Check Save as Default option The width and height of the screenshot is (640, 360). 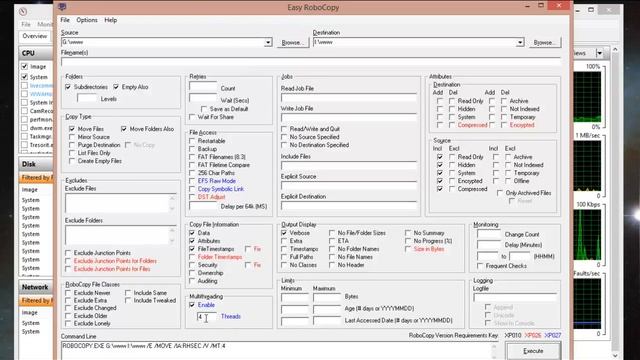pos(204,109)
